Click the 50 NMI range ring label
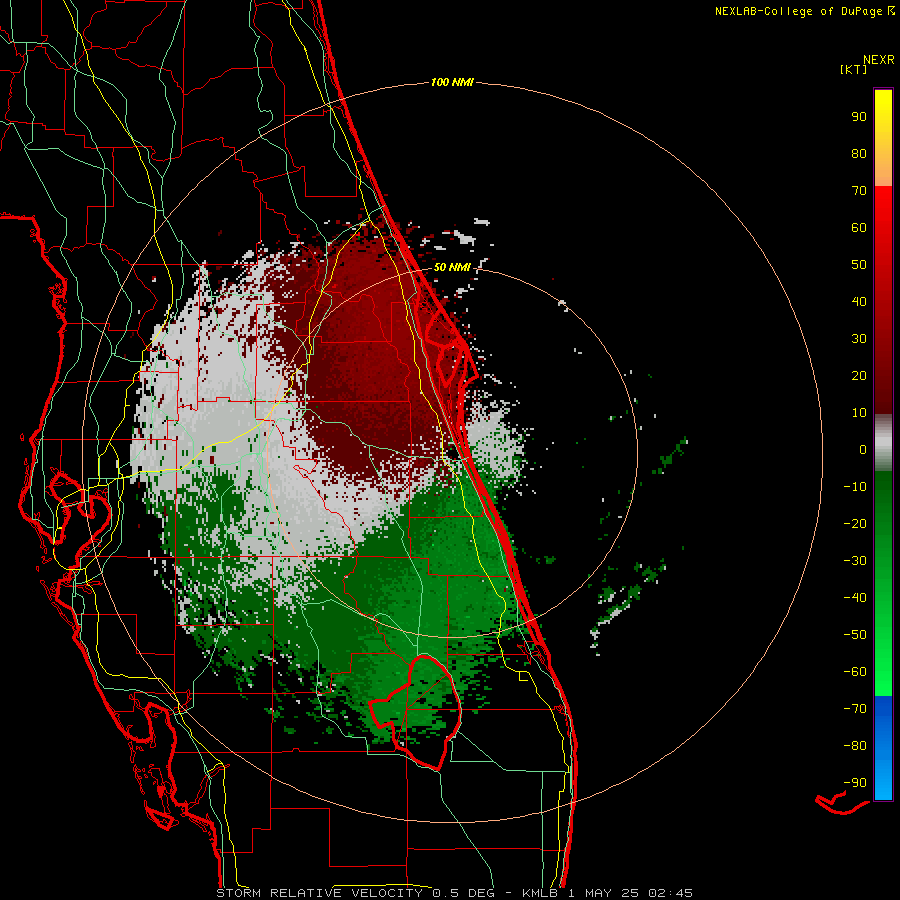The height and width of the screenshot is (900, 900). pos(452,267)
